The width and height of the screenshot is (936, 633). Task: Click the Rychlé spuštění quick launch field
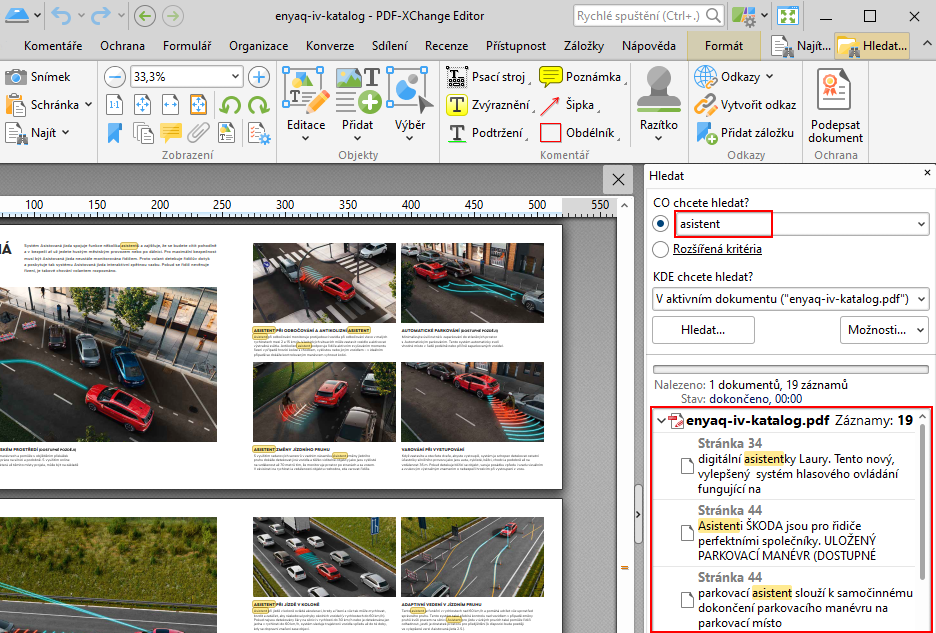(x=648, y=16)
